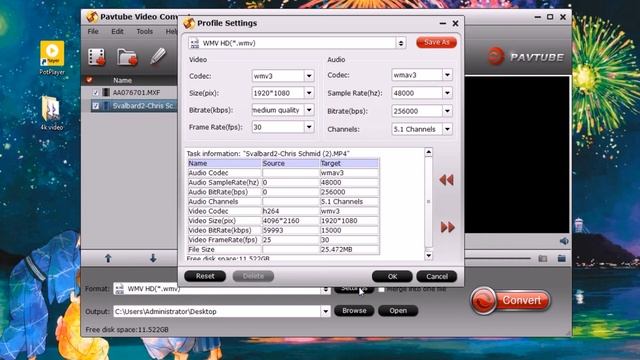The height and width of the screenshot is (360, 640).
Task: Click the task information scroll down arrow
Action: point(428,256)
